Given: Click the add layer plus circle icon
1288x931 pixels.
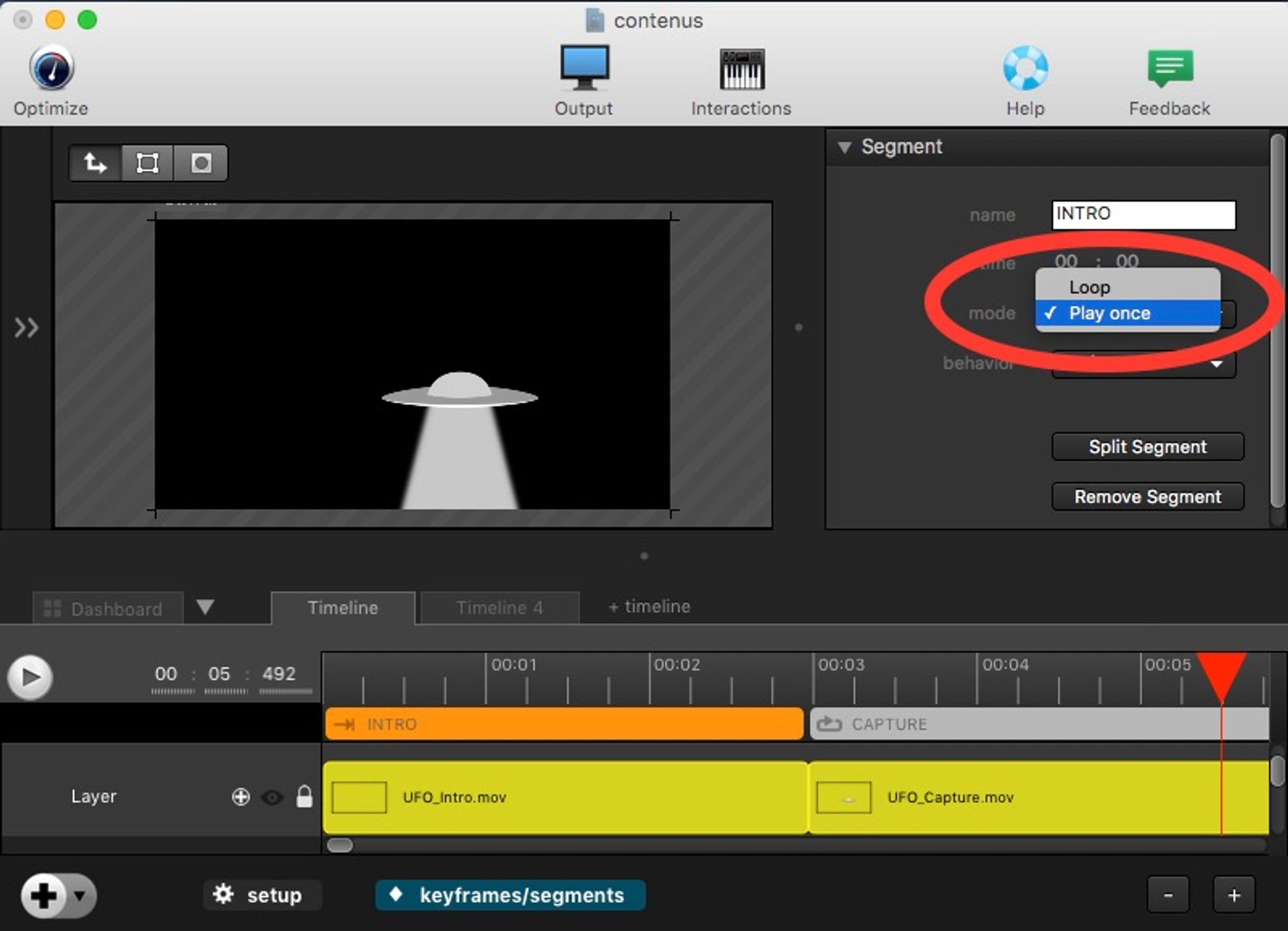Looking at the screenshot, I should pyautogui.click(x=240, y=797).
